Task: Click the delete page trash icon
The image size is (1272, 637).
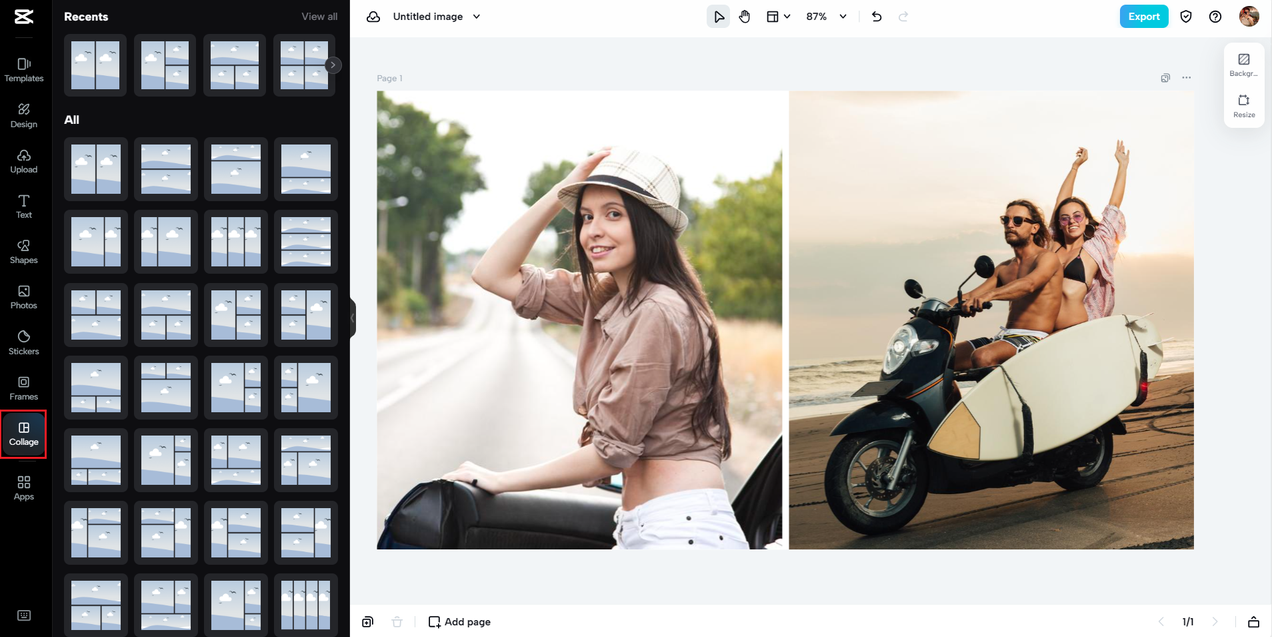Action: [x=397, y=622]
